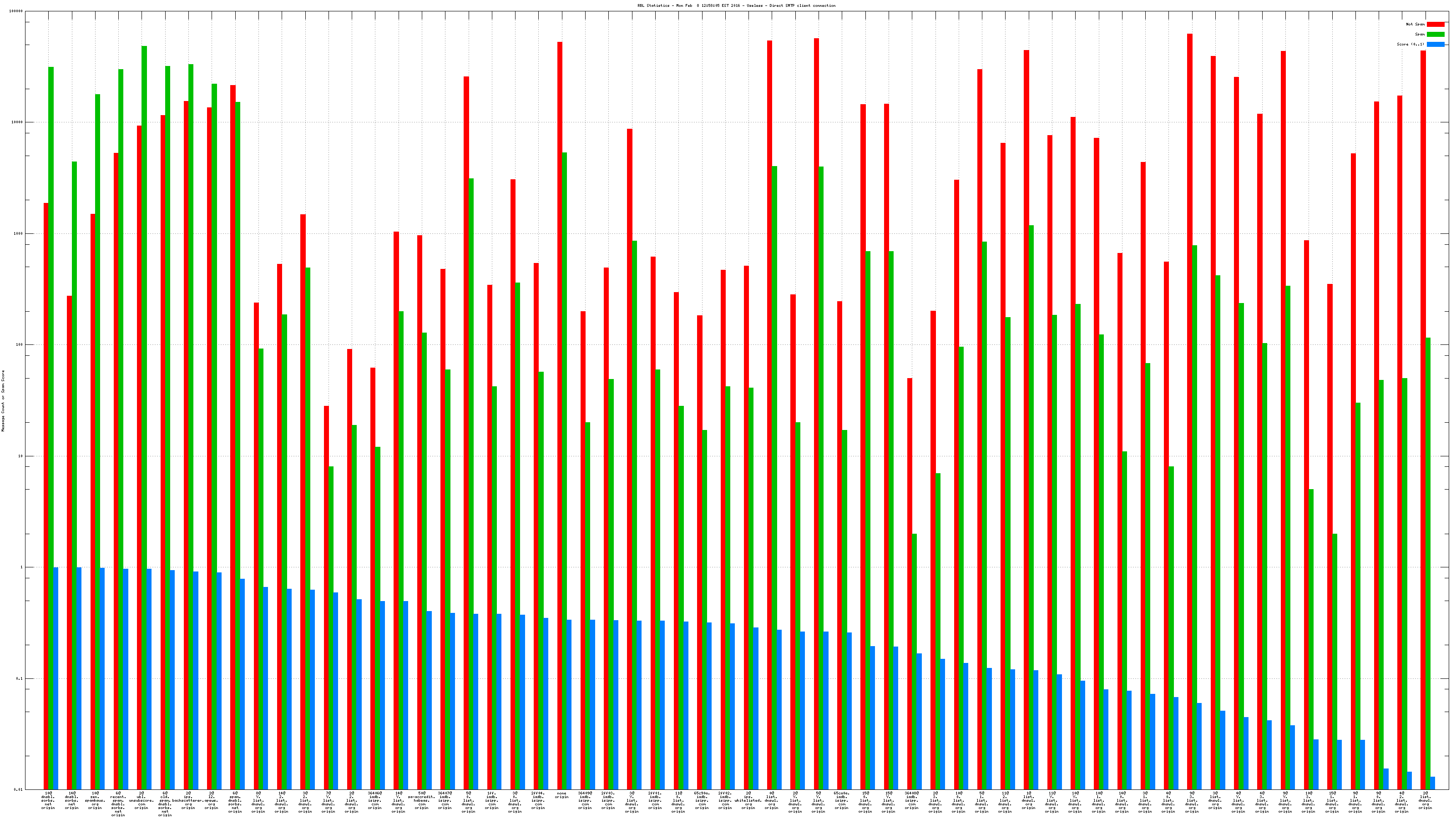Click the ubl.unsubscore.com origin axis label
The image size is (1456, 819).
142,800
